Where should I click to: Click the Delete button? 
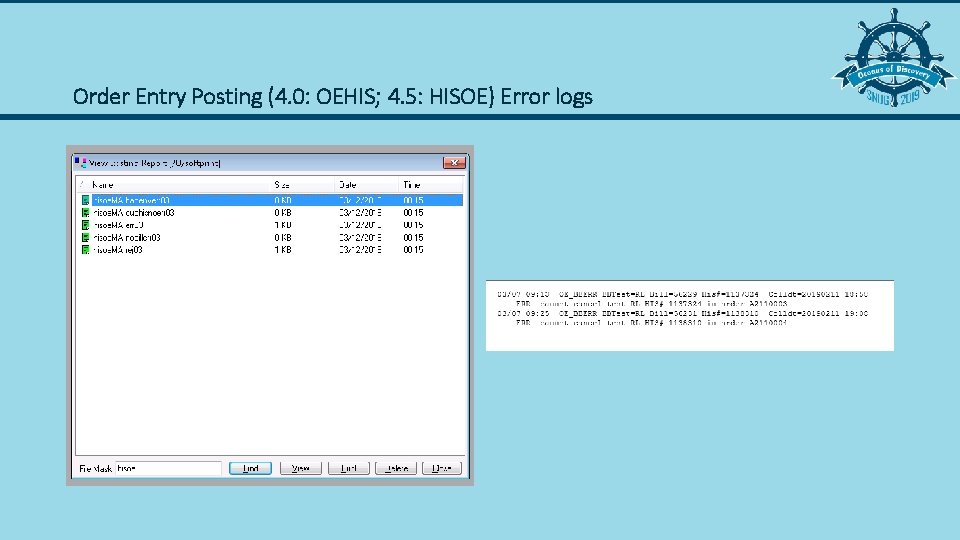pyautogui.click(x=396, y=468)
